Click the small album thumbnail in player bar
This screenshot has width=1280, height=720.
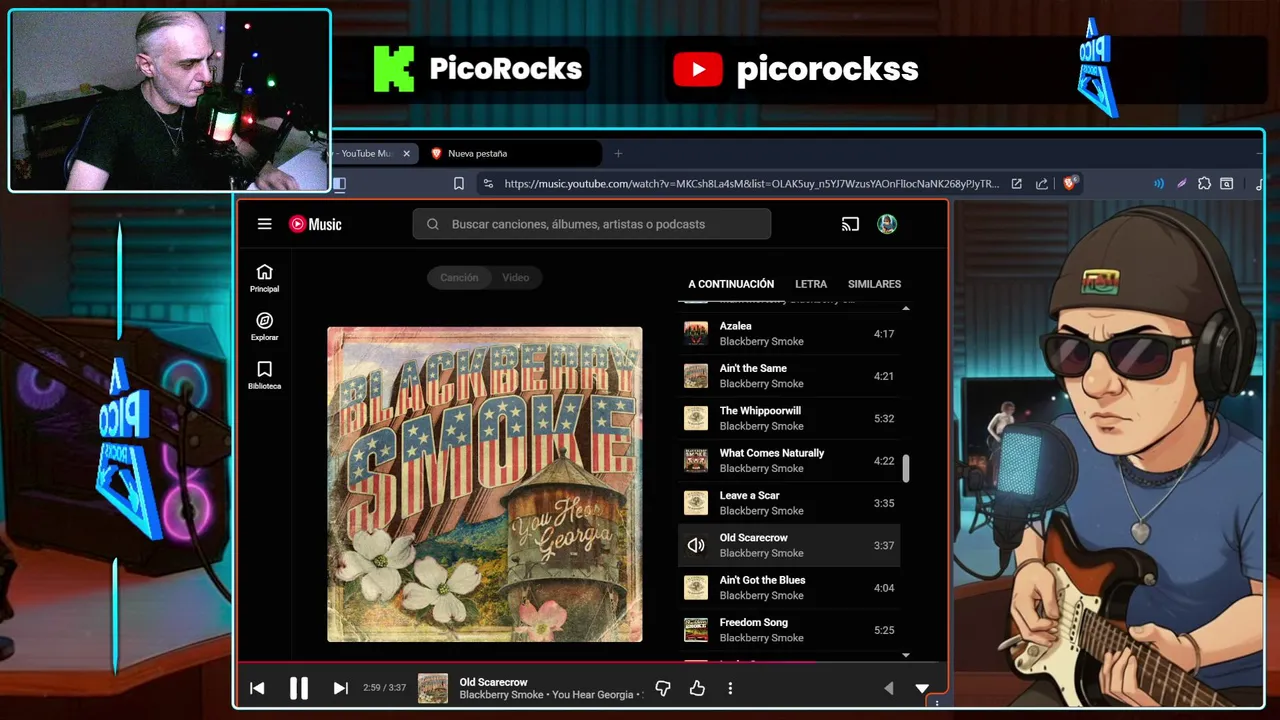point(433,688)
